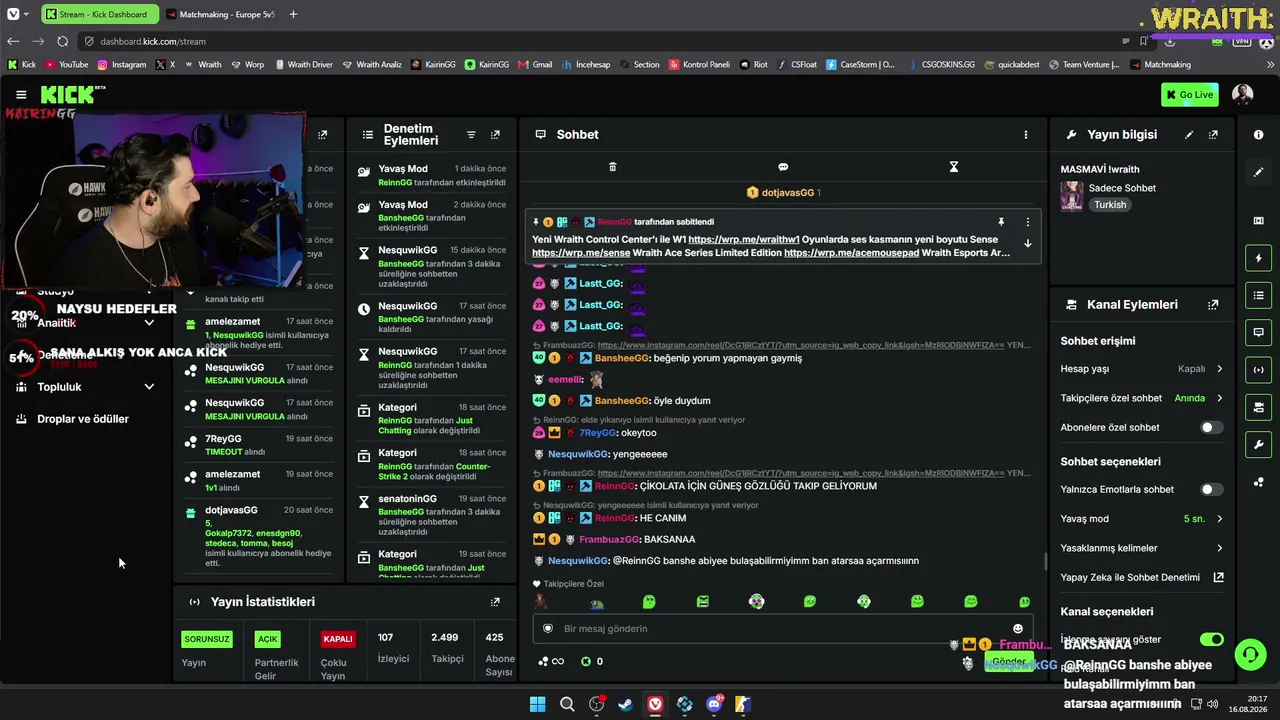
Task: Open a new browser tab
Action: 293,14
